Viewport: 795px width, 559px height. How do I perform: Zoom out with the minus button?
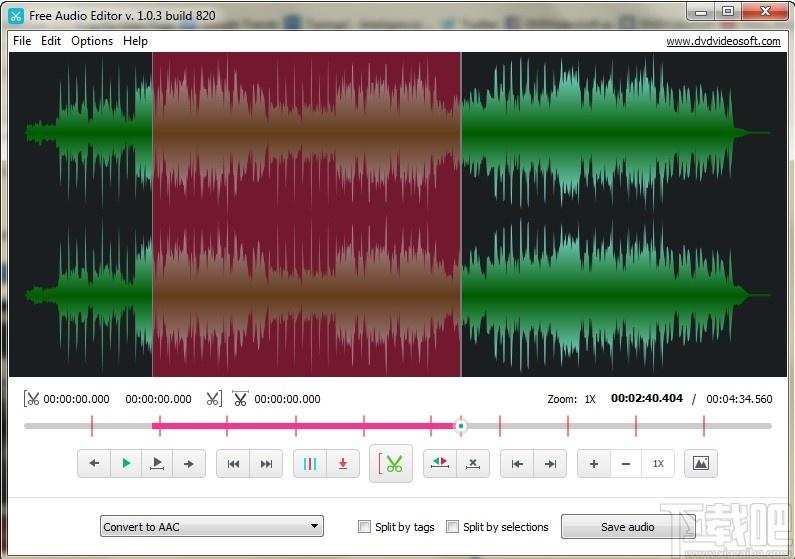point(626,463)
